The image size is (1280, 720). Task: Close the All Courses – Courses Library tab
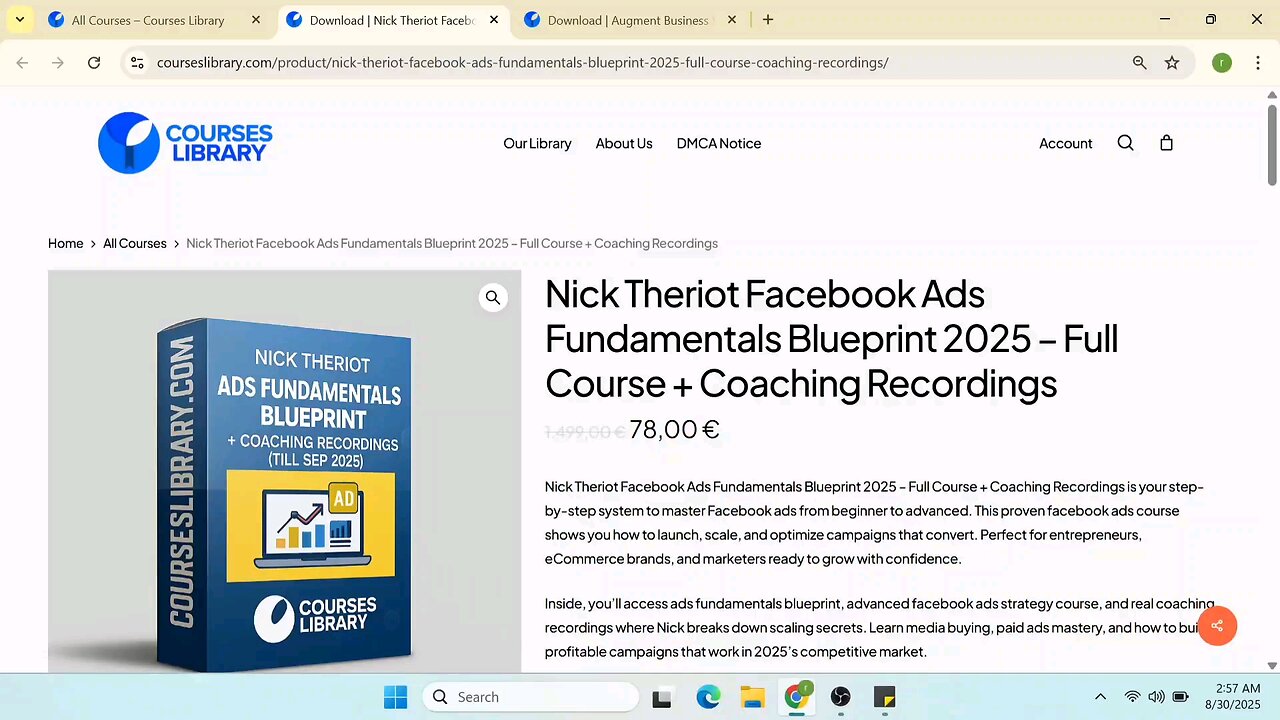click(256, 20)
